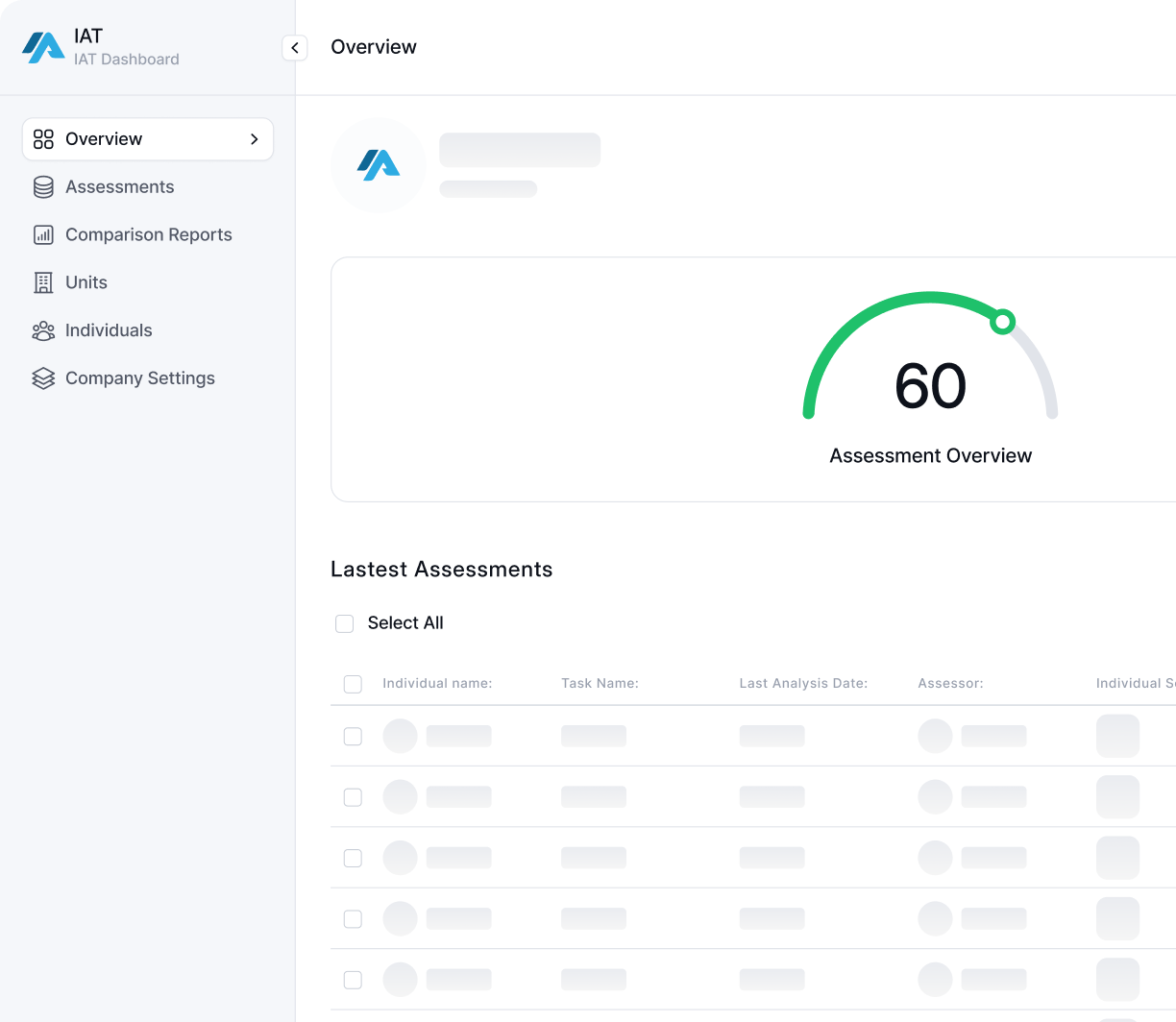
Task: Collapse the sidebar with the chevron button
Action: point(295,48)
